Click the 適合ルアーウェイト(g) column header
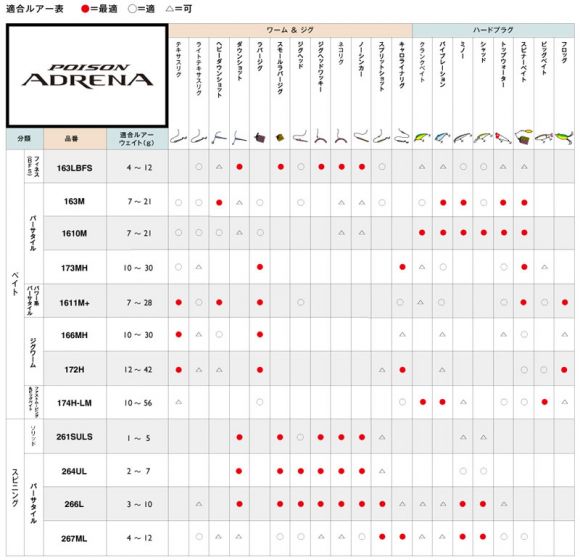Viewport: 580px width, 560px height. (x=137, y=139)
